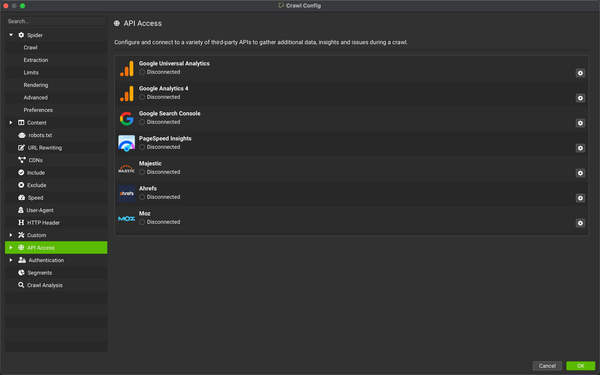600x375 pixels.
Task: Click the Exclude icon in sidebar
Action: pyautogui.click(x=21, y=185)
